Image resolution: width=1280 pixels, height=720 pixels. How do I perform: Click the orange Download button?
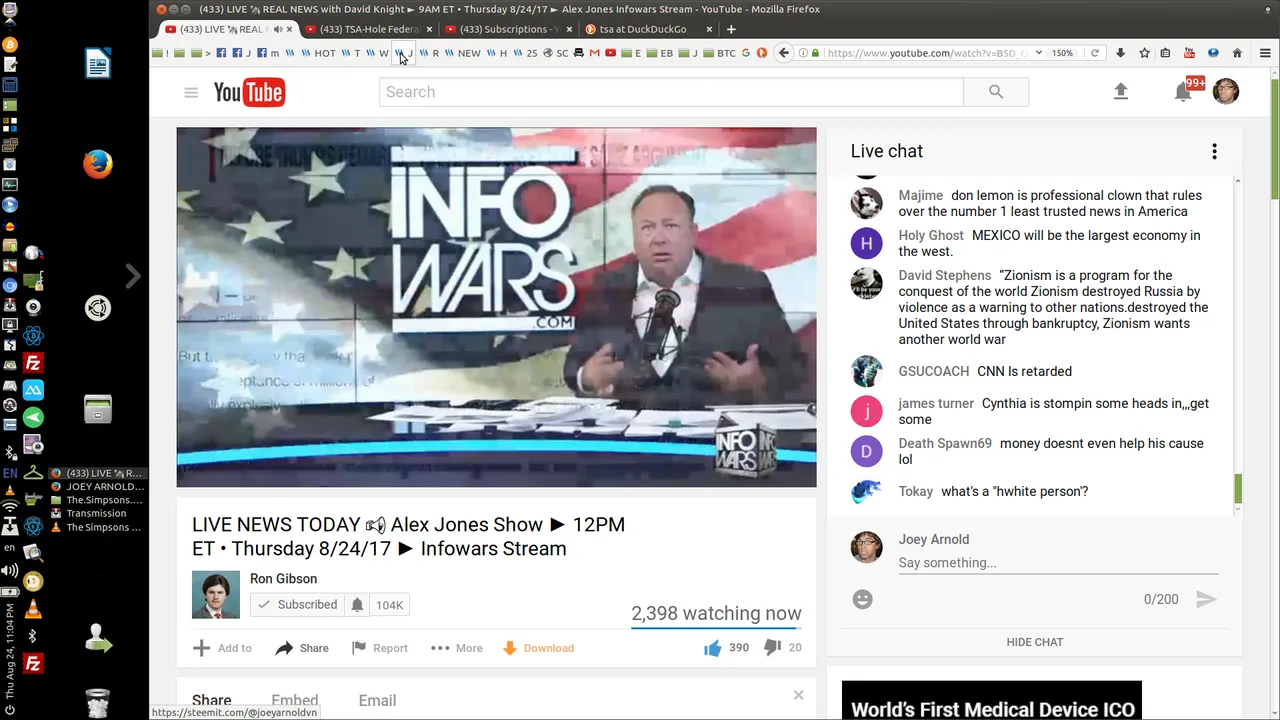[x=538, y=648]
